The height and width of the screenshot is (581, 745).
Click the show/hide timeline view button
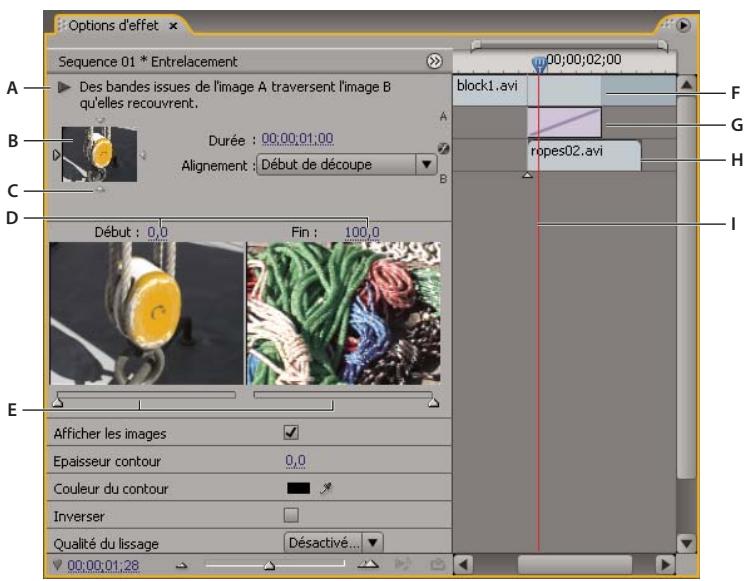[434, 61]
